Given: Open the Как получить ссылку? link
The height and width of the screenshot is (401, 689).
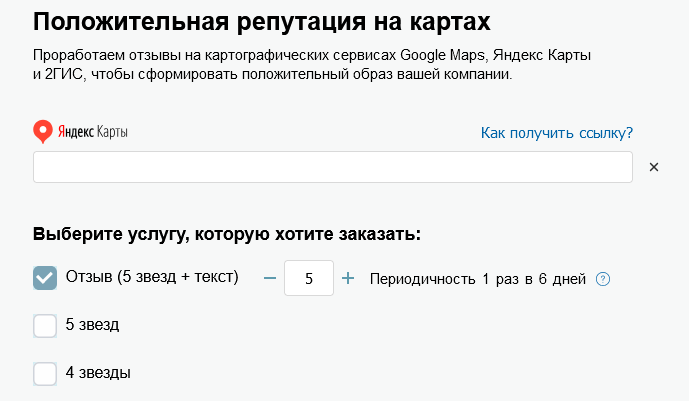Looking at the screenshot, I should click(x=556, y=133).
